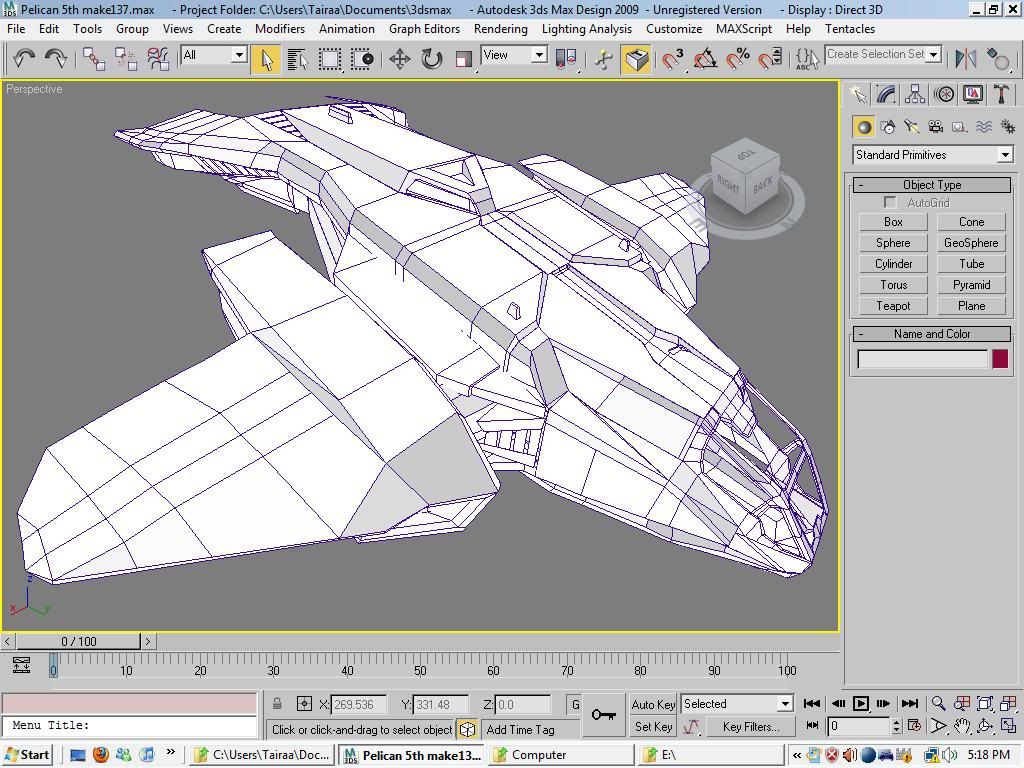Click the time slider at 0 / 100

tap(78, 641)
